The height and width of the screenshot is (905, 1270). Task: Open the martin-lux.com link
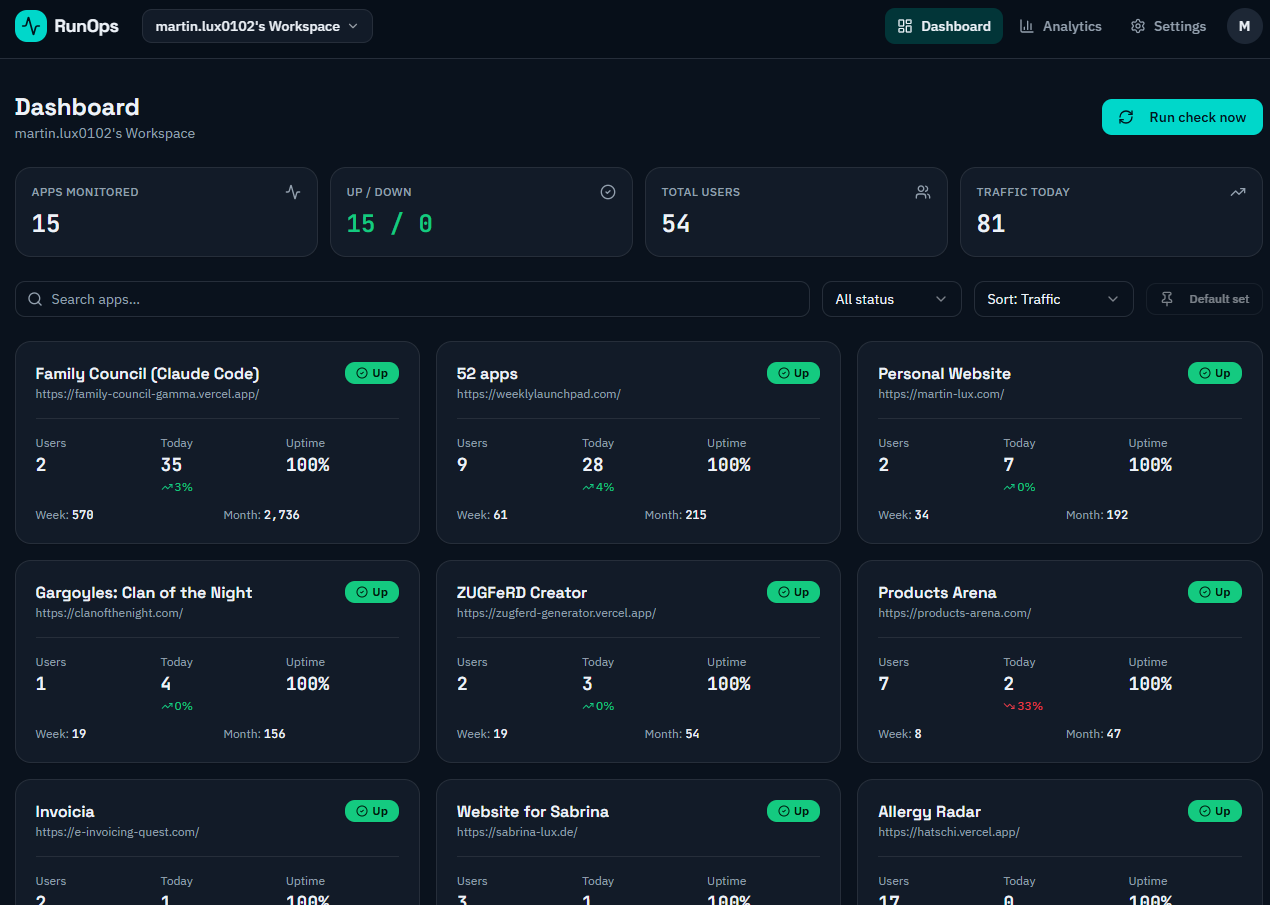[941, 394]
